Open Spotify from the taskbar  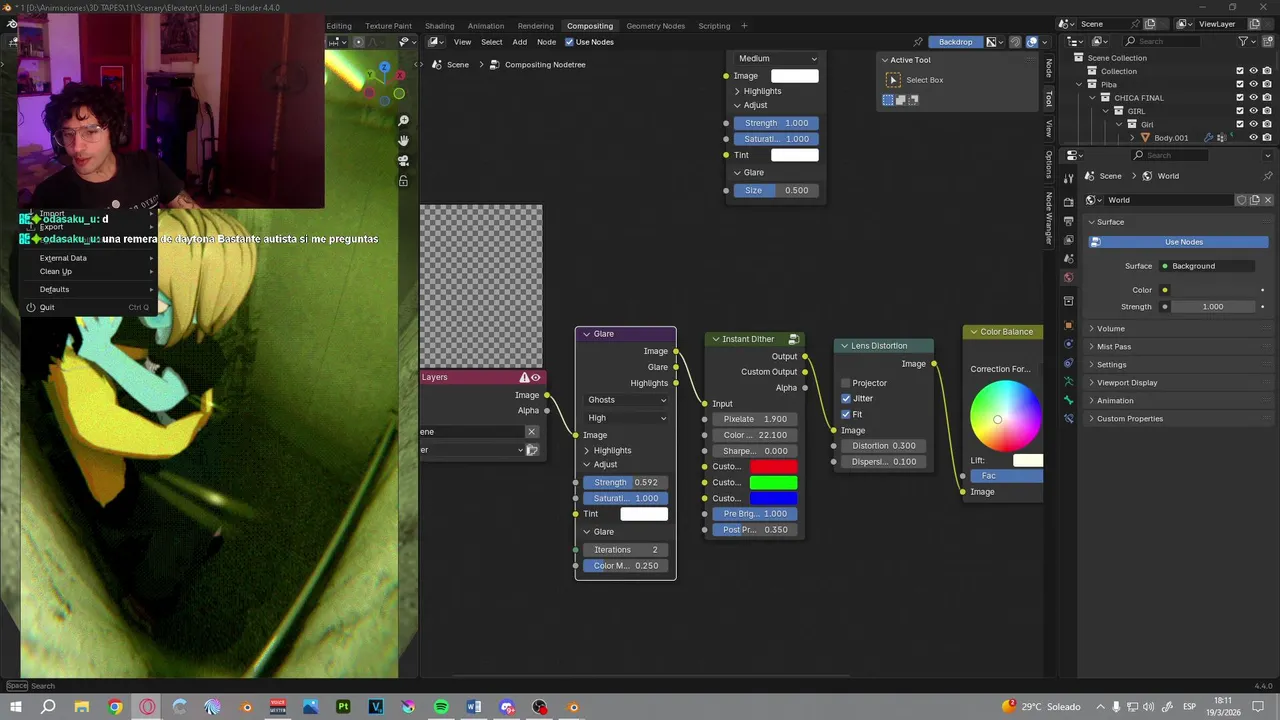(x=441, y=707)
